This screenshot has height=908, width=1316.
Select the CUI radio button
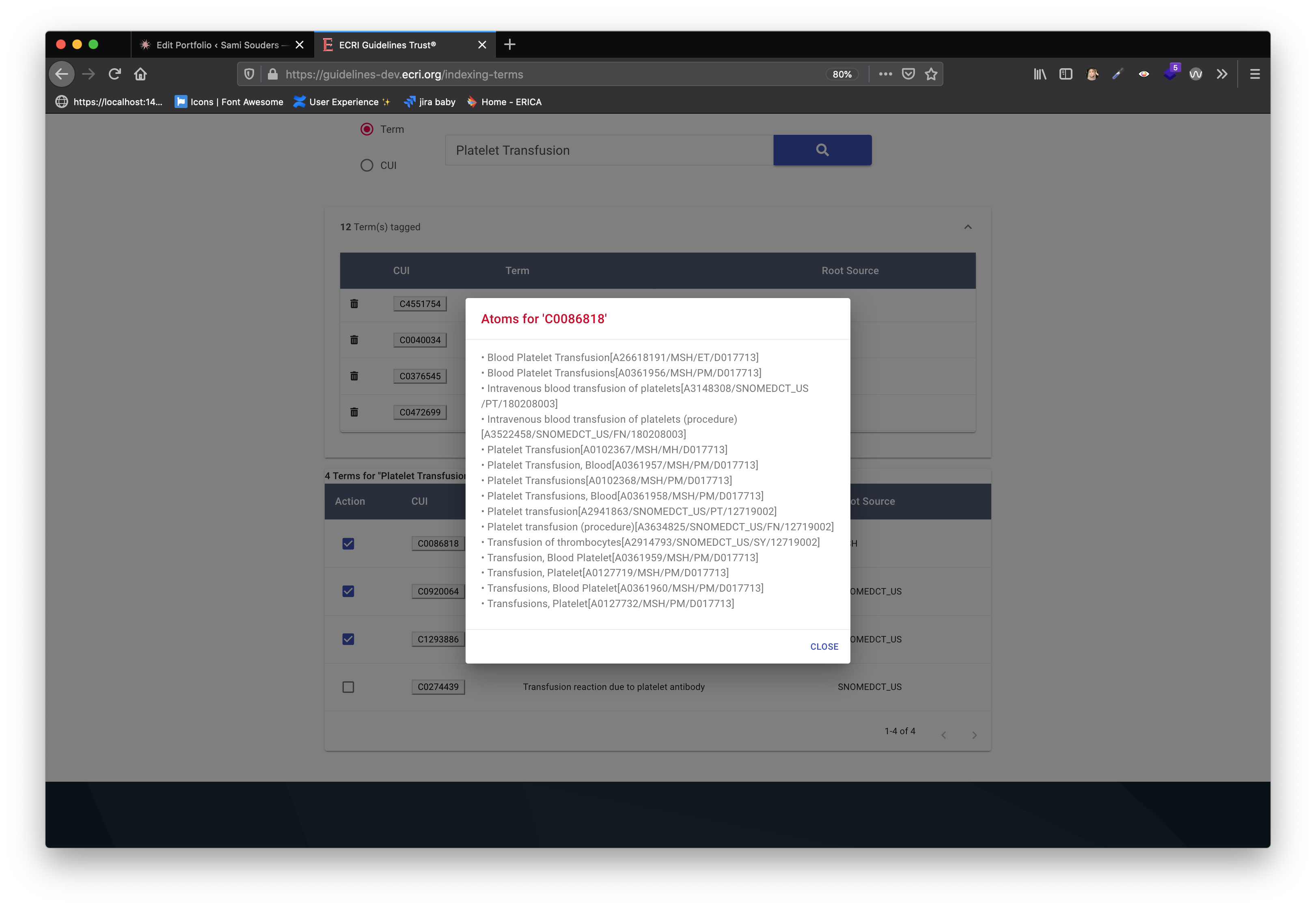(367, 165)
